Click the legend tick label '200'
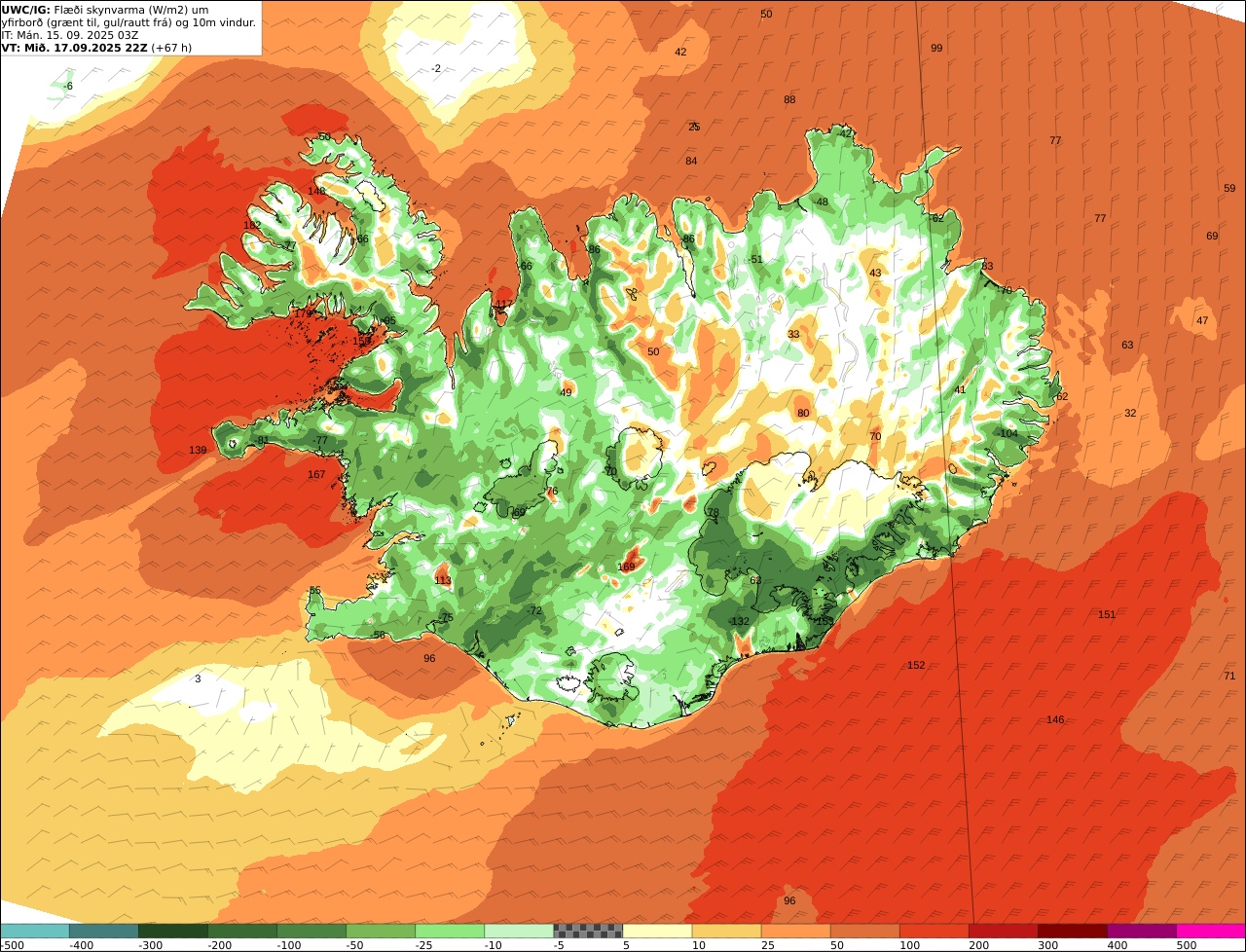 point(978,945)
